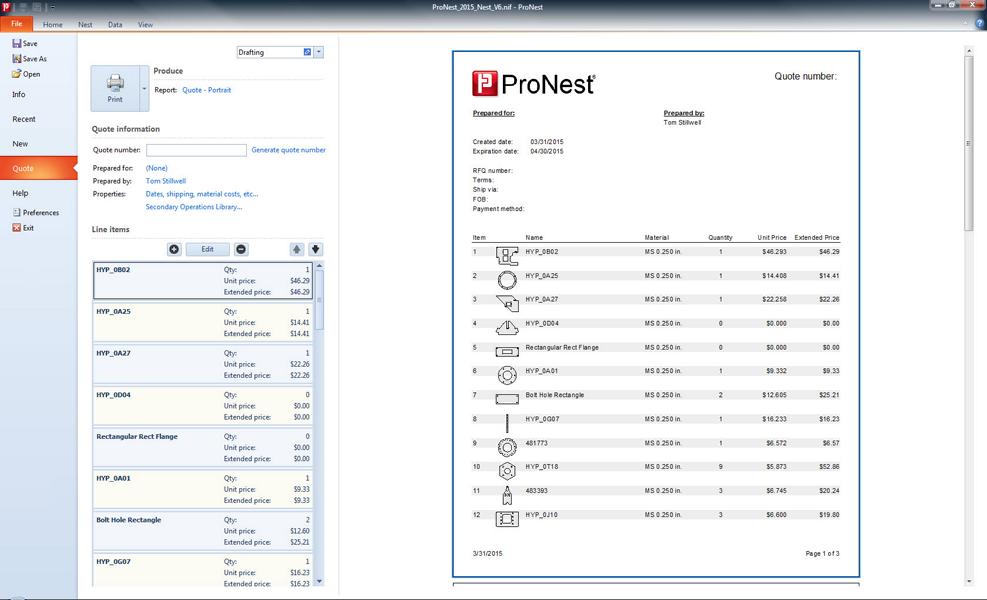The width and height of the screenshot is (987, 600).
Task: Select the HYP_0G07 line item
Action: 203,570
